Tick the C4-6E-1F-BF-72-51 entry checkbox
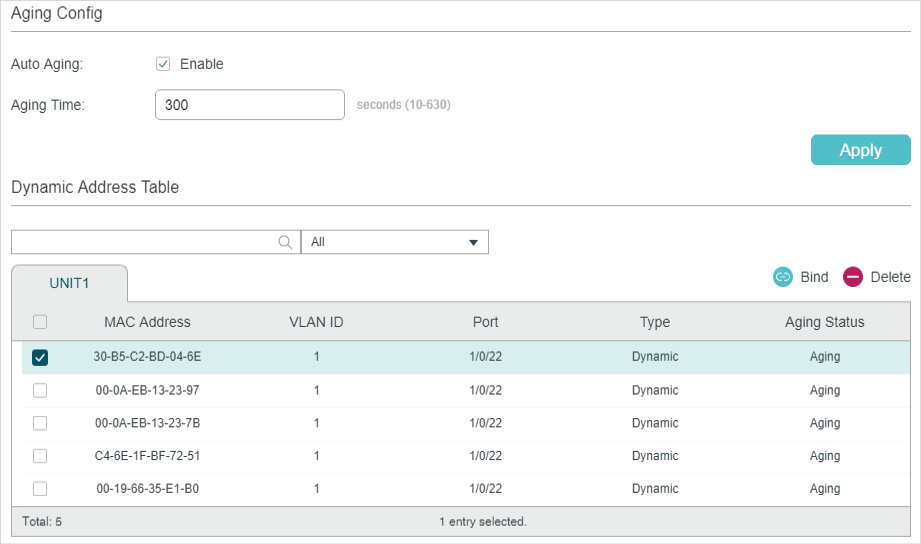Viewport: 921px width, 544px height. [x=40, y=456]
